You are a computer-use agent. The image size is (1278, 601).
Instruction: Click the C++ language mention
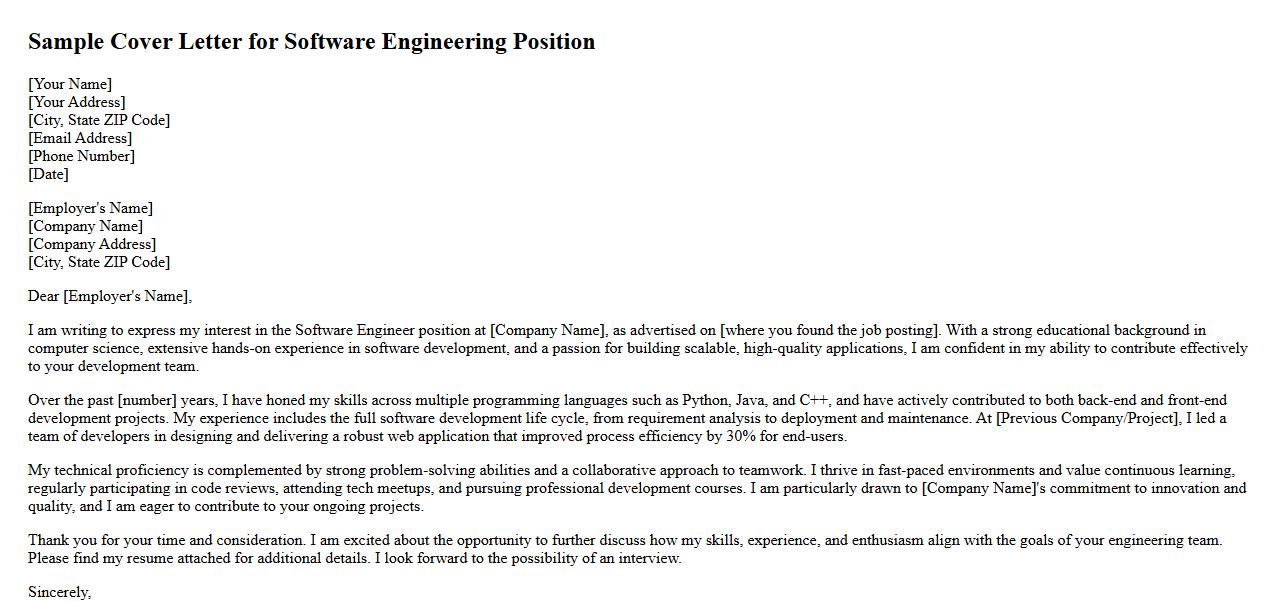tap(814, 400)
